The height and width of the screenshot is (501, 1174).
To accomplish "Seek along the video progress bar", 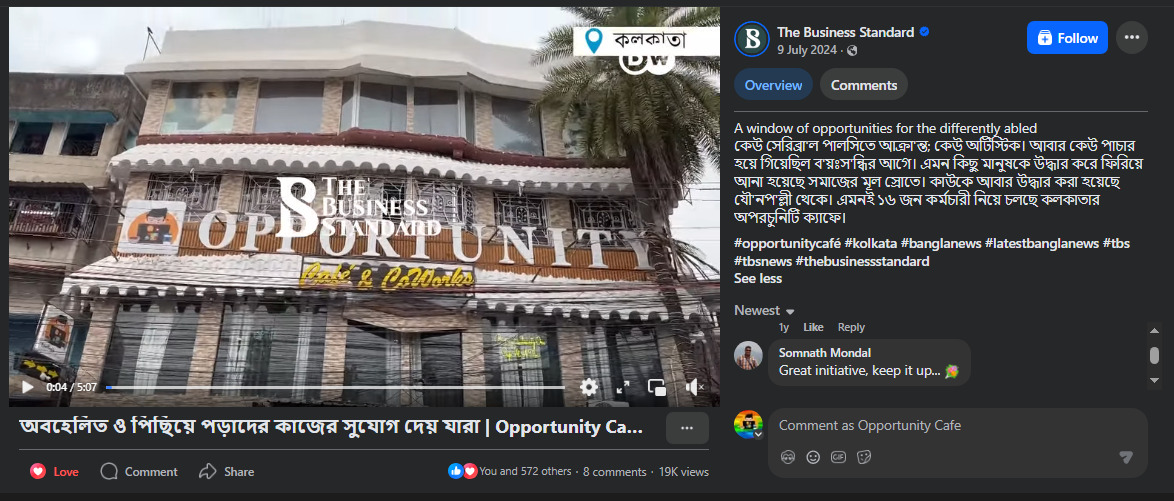I will pyautogui.click(x=335, y=387).
